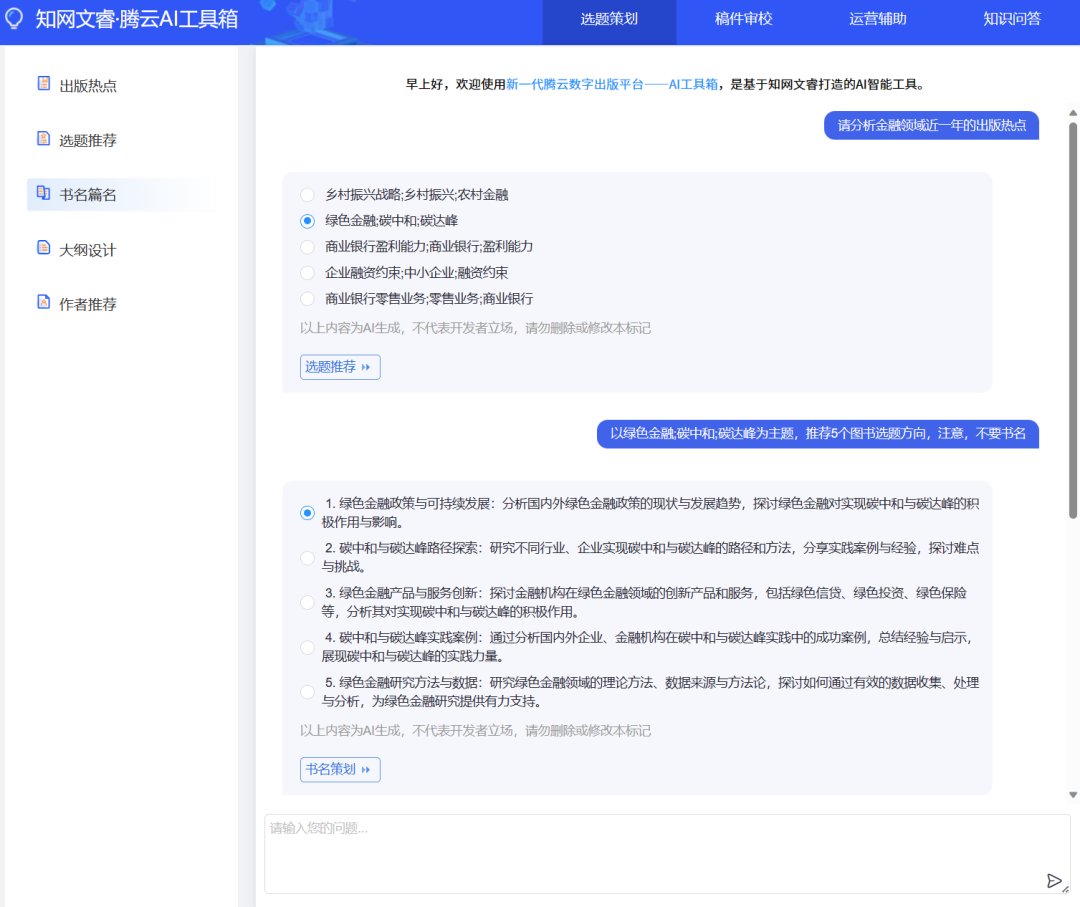Click the chat scrollbar thumb

tap(1072, 320)
